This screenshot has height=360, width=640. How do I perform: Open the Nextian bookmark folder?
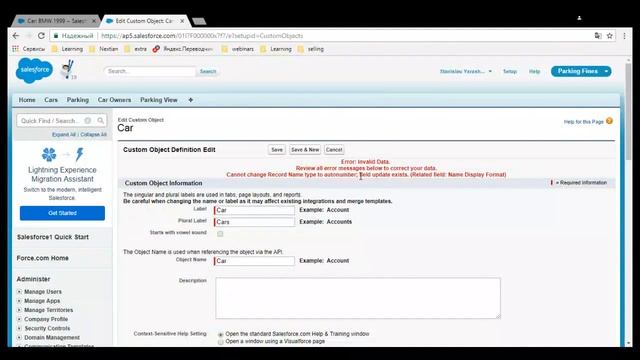[x=104, y=49]
